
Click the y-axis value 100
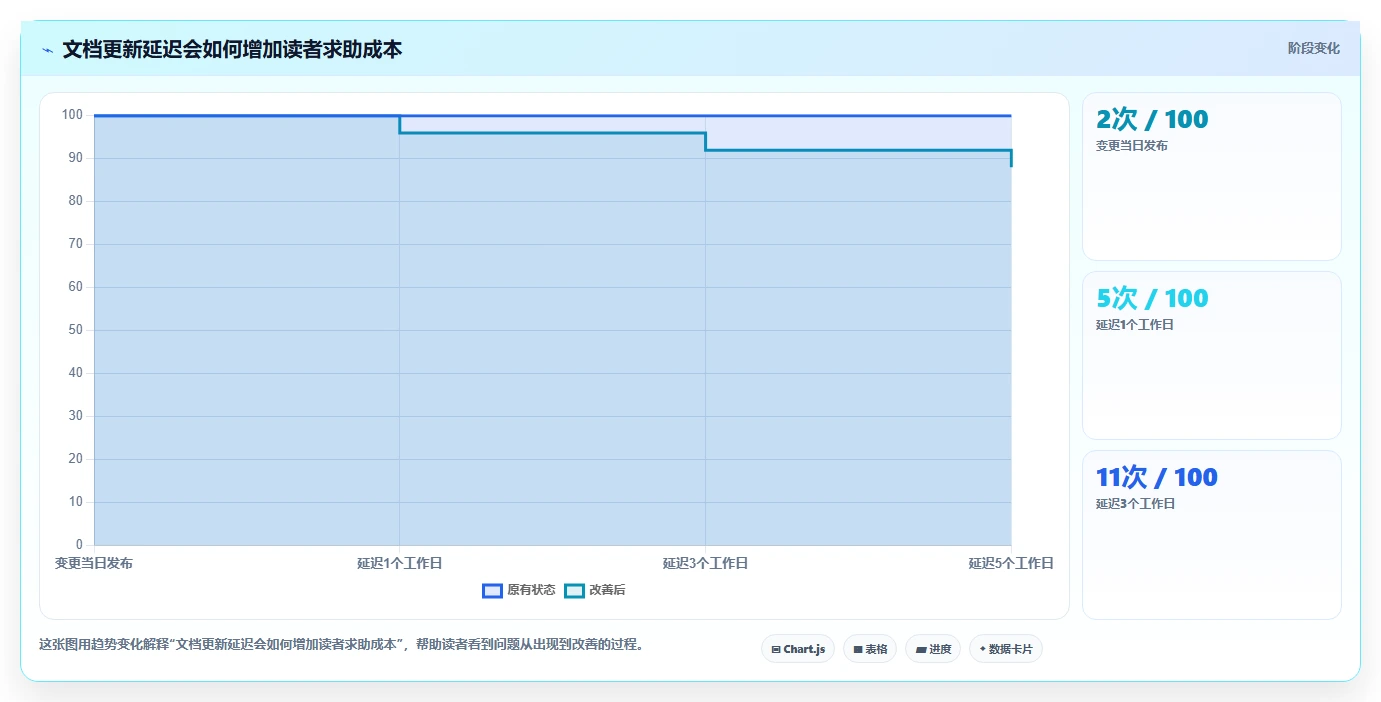(72, 115)
